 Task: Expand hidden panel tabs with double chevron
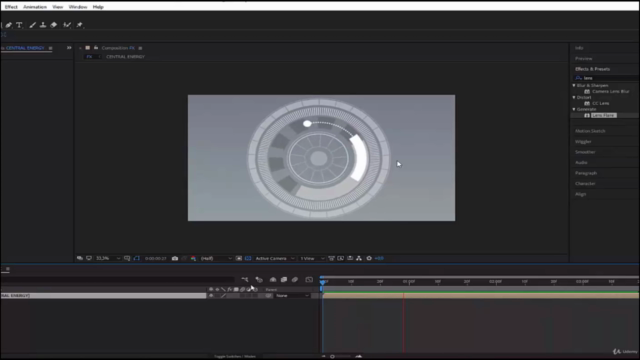tap(69, 48)
